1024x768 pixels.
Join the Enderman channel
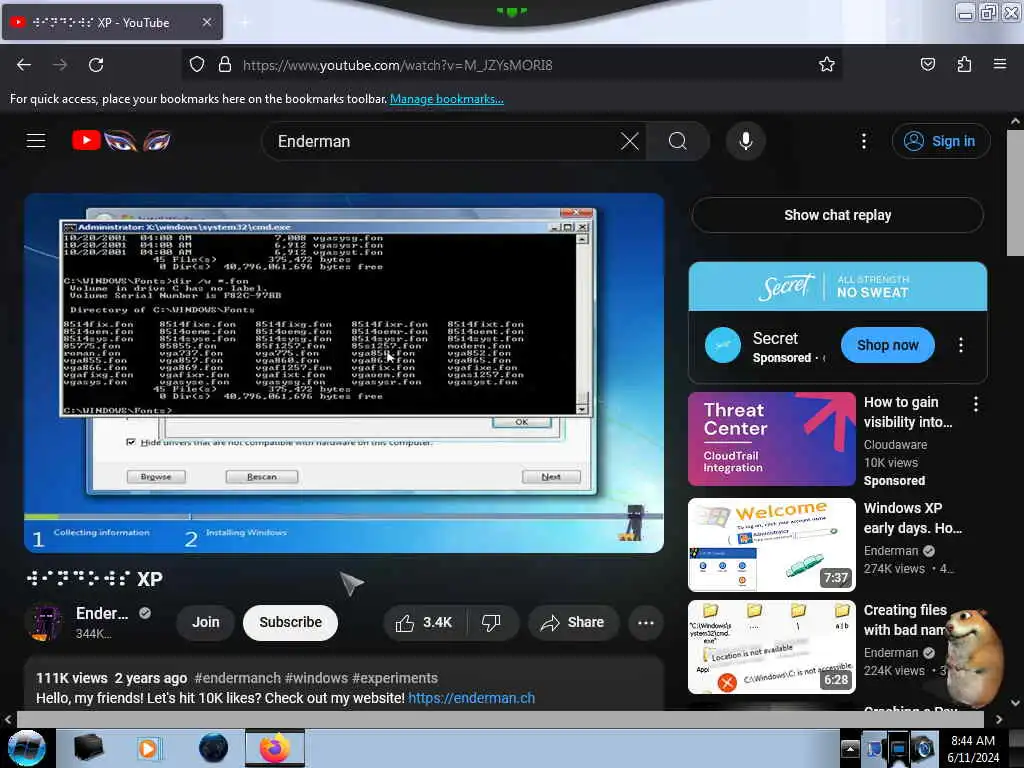point(206,622)
